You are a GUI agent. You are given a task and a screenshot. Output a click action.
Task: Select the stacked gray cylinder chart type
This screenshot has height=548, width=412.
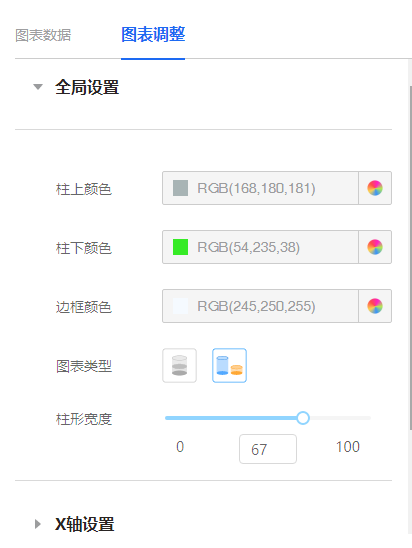[180, 366]
